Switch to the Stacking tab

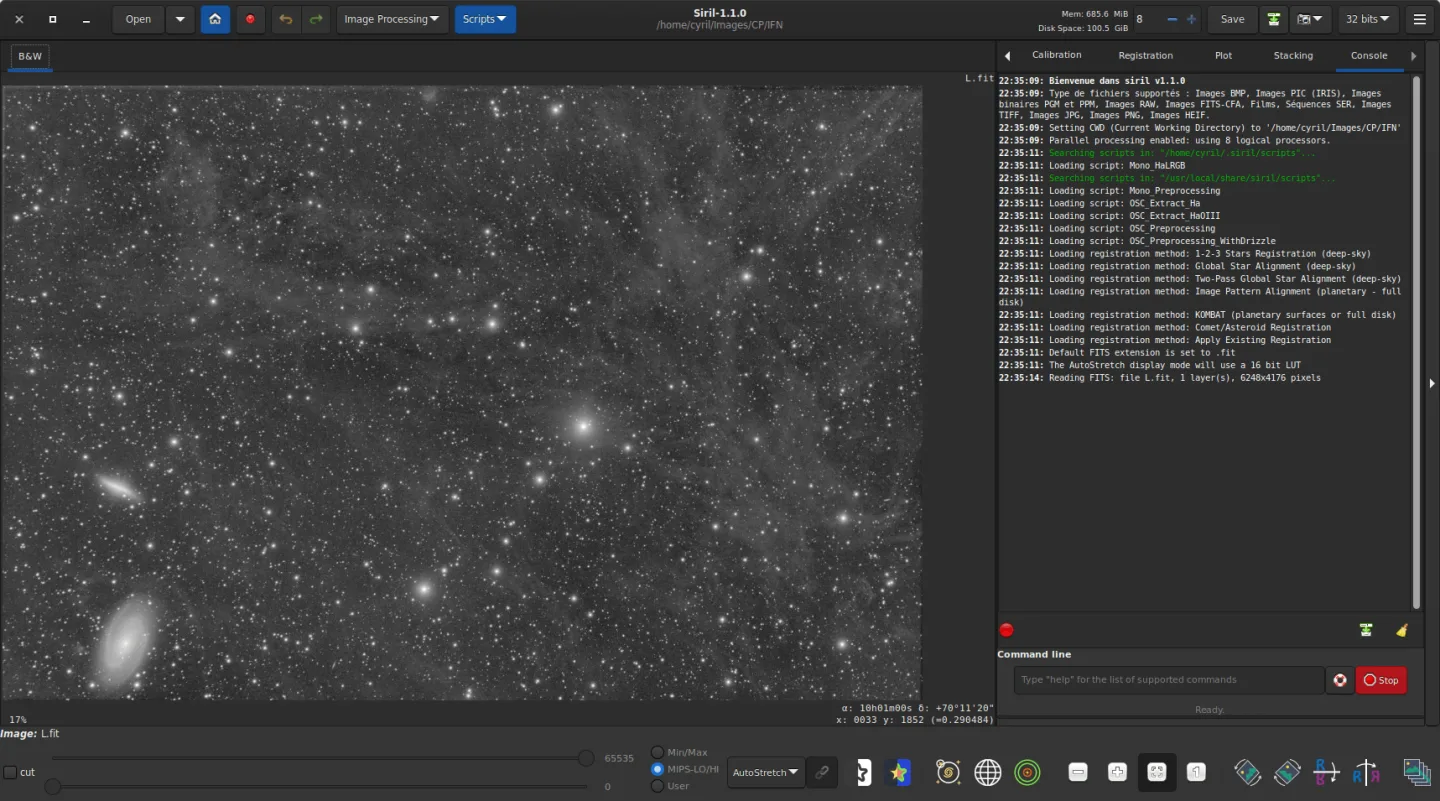click(x=1293, y=55)
